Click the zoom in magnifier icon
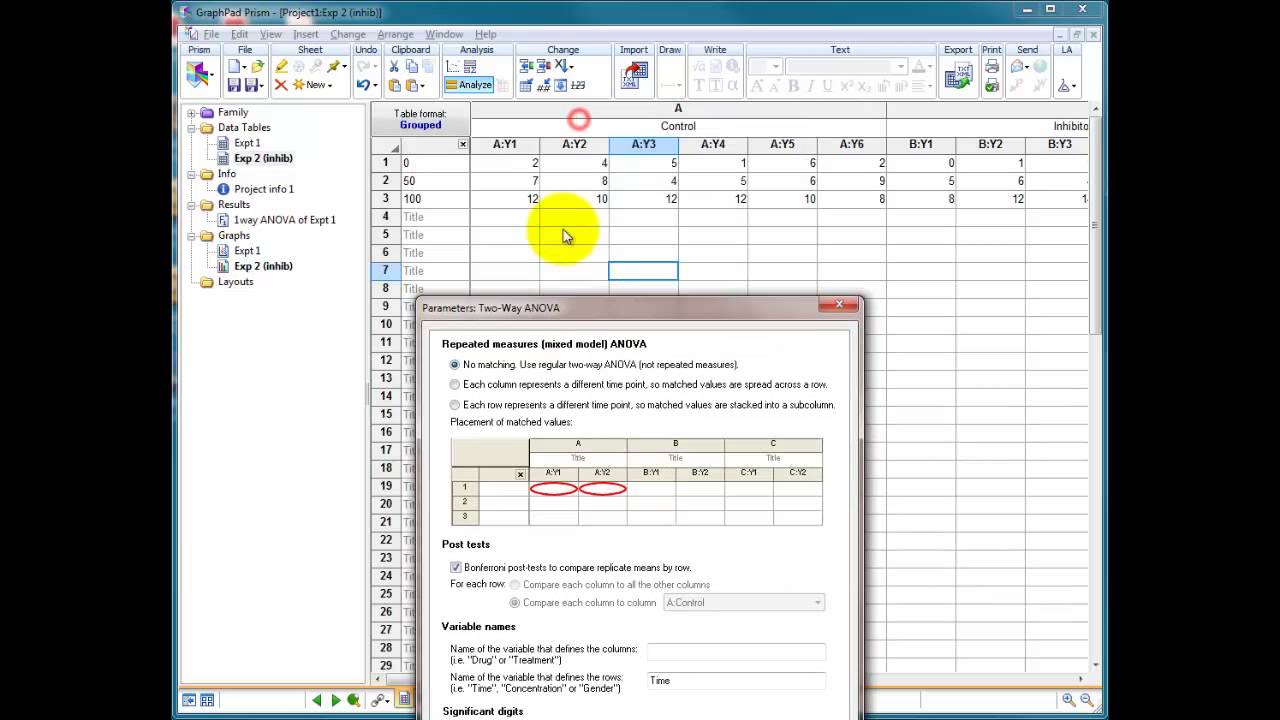1280x720 pixels. click(x=1069, y=700)
